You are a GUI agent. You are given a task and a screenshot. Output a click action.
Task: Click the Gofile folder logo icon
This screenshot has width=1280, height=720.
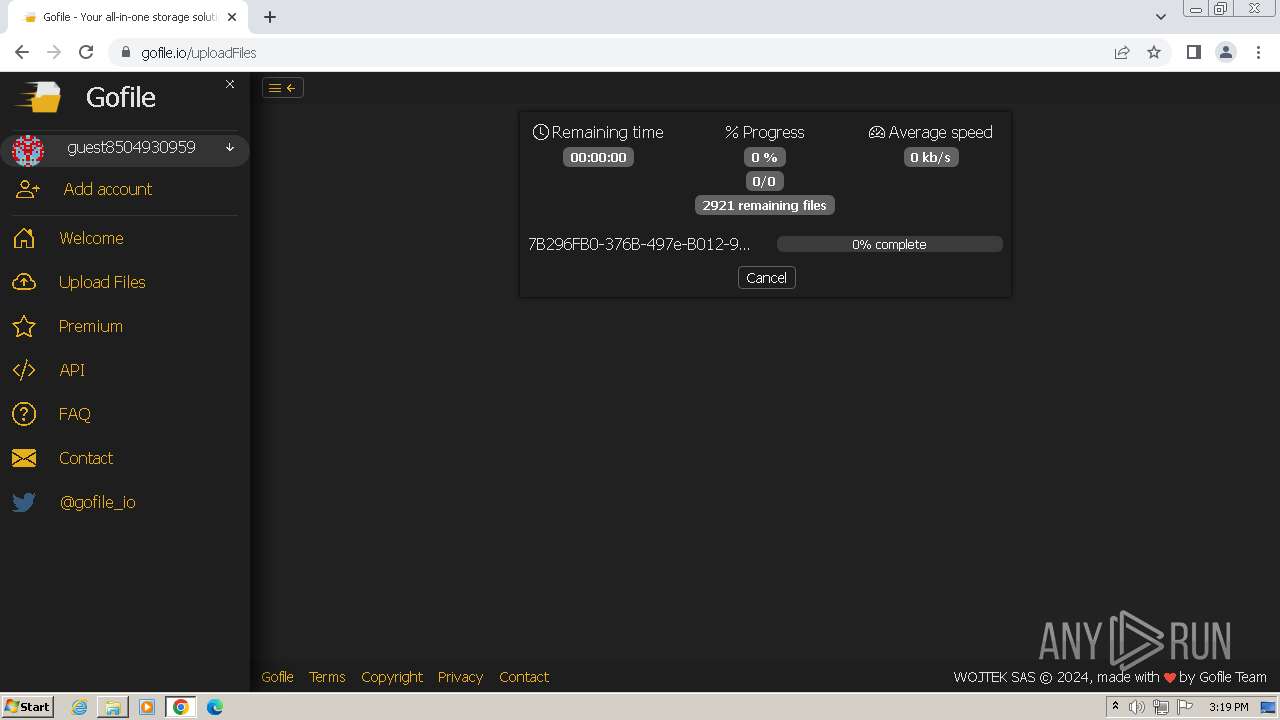click(38, 97)
